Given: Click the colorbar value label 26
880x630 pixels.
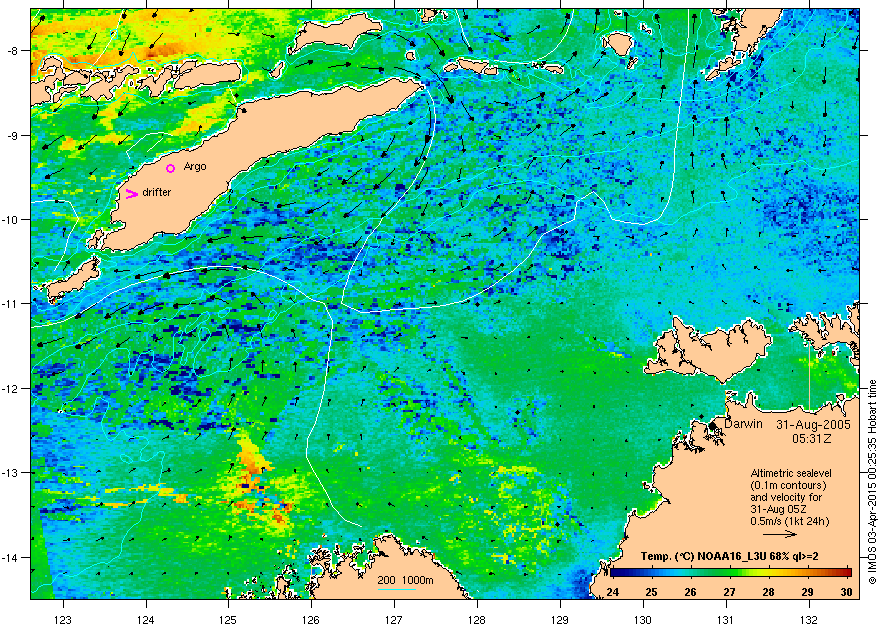Looking at the screenshot, I should (690, 592).
